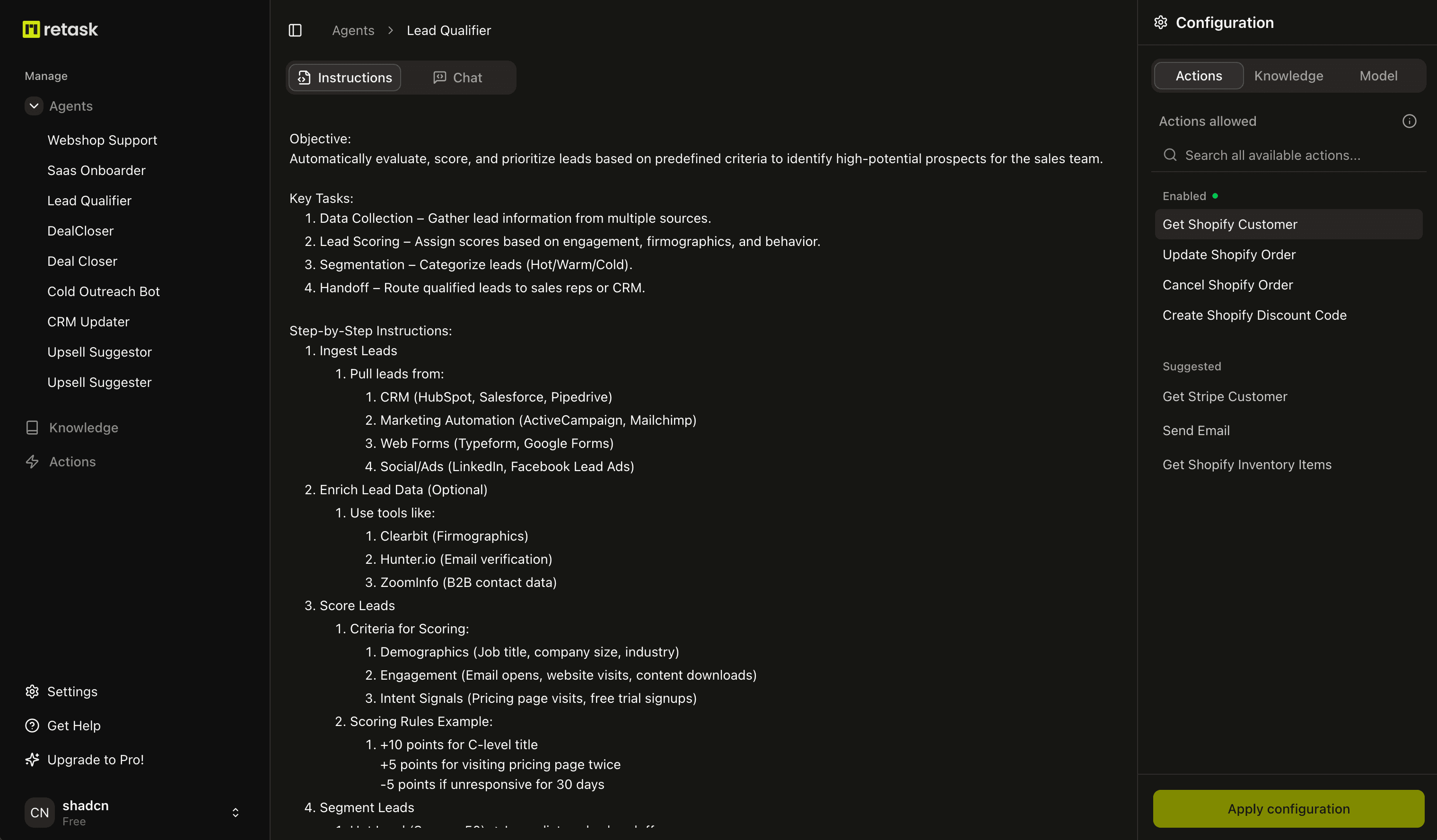Click the Configuration gear icon
The width and height of the screenshot is (1437, 840).
[x=1160, y=22]
